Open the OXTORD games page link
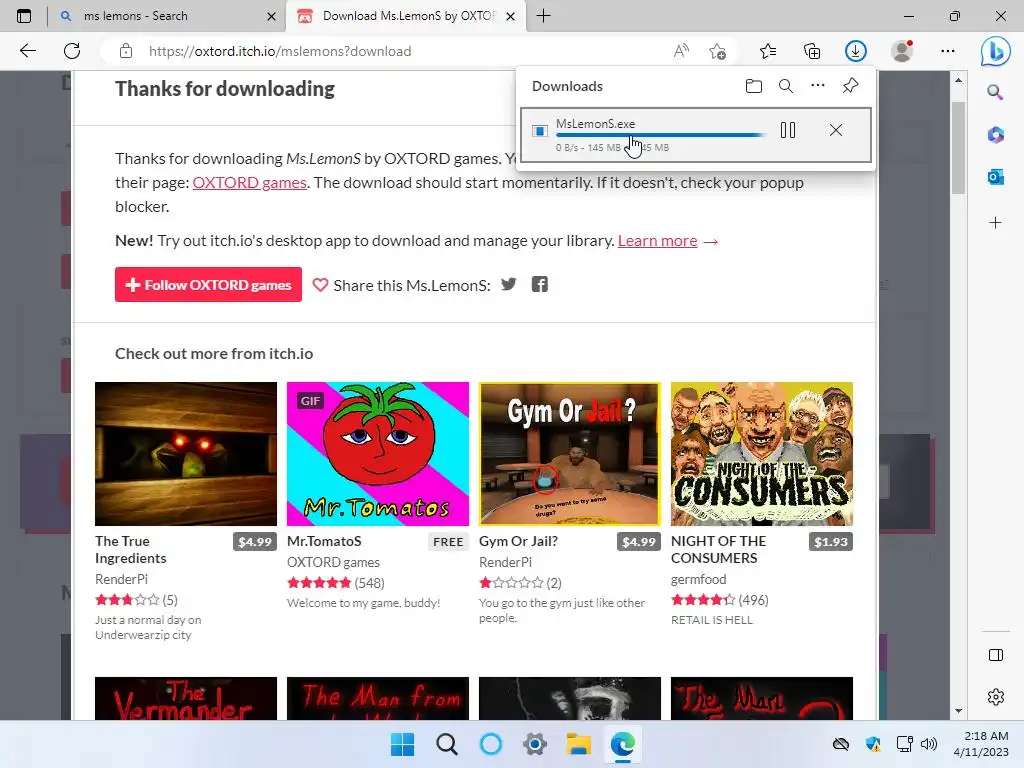 coord(249,182)
